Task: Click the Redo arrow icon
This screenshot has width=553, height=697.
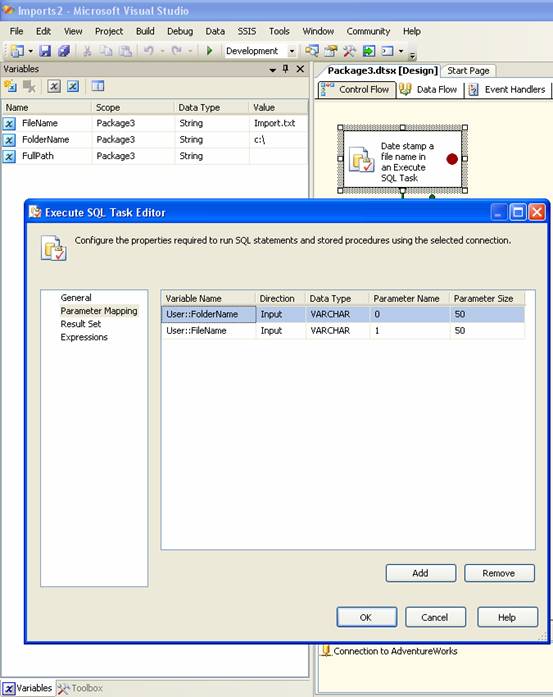Action: point(176,51)
